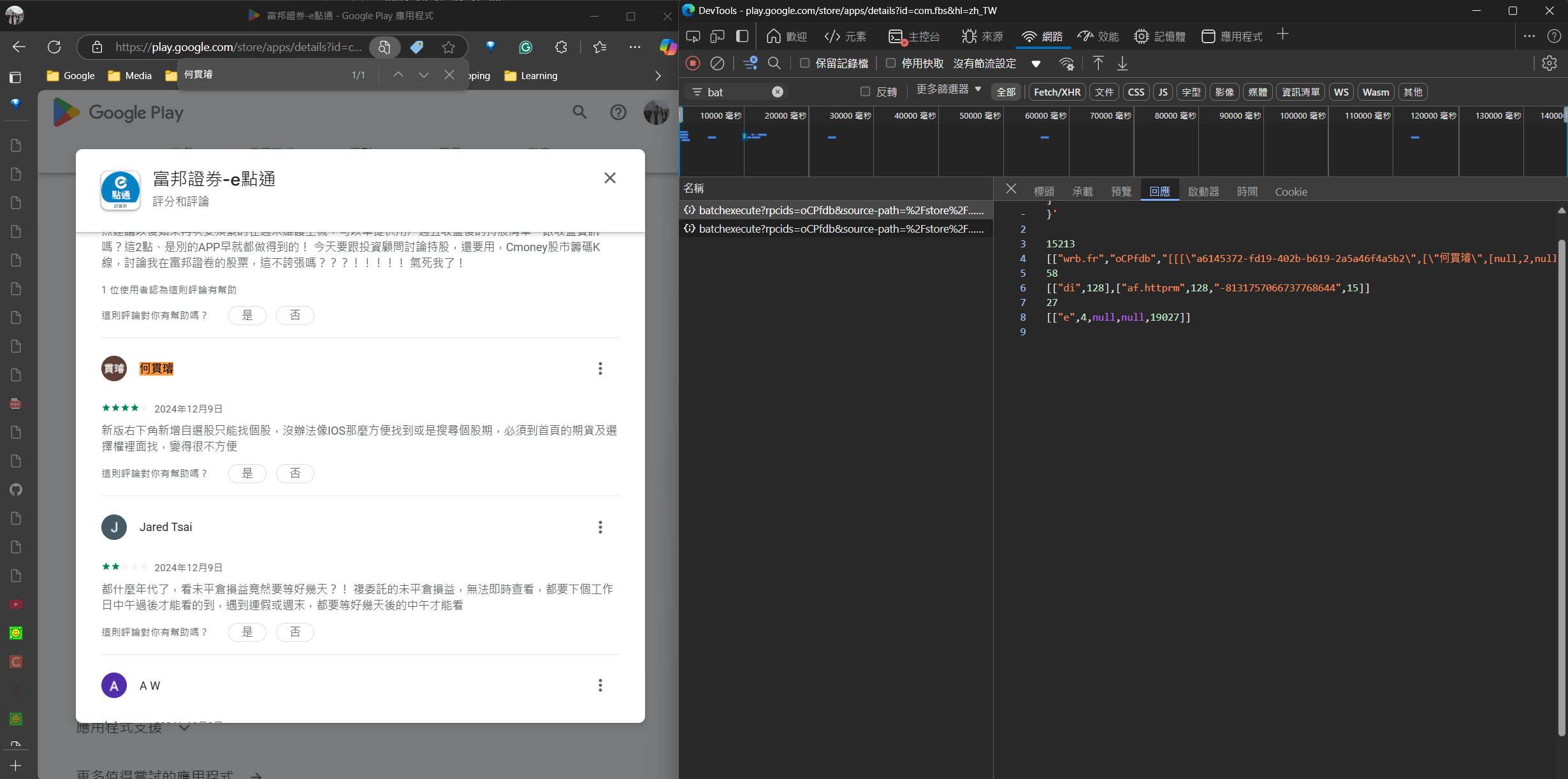Toggle the WS type filter

point(1341,92)
